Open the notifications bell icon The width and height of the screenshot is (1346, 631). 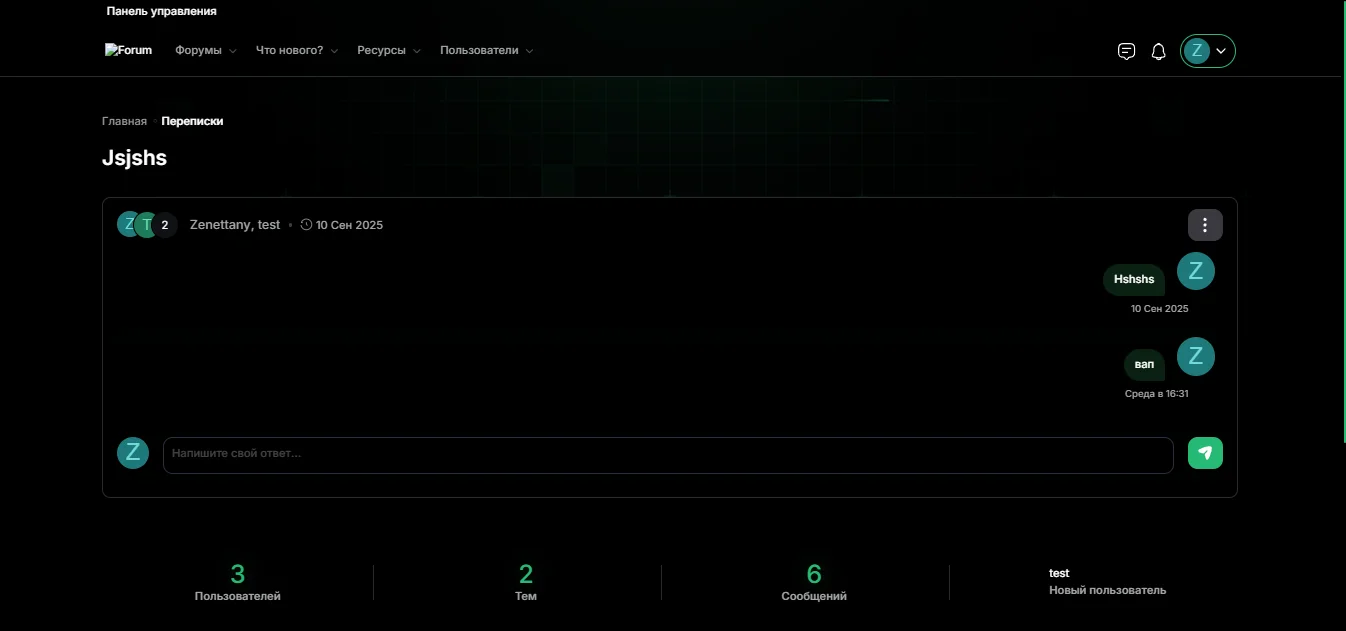coord(1158,51)
